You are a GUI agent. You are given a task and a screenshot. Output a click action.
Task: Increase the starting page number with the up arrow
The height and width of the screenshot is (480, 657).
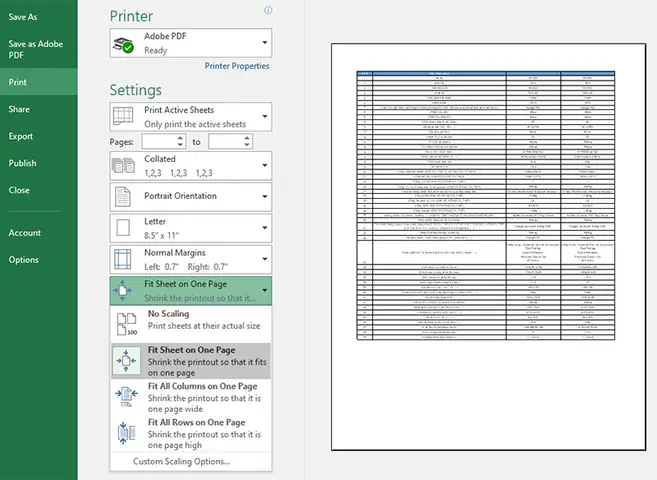click(x=180, y=138)
